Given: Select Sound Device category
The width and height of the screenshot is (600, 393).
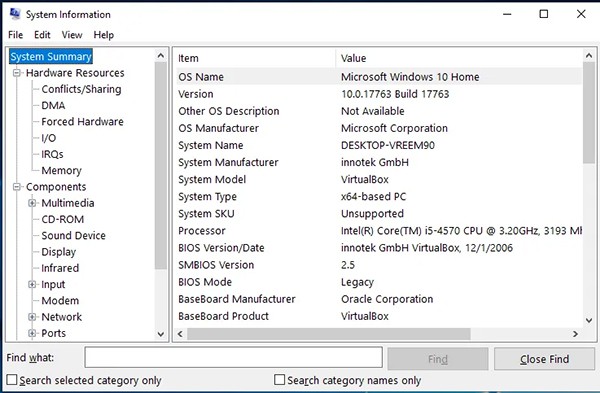Looking at the screenshot, I should pyautogui.click(x=73, y=235).
